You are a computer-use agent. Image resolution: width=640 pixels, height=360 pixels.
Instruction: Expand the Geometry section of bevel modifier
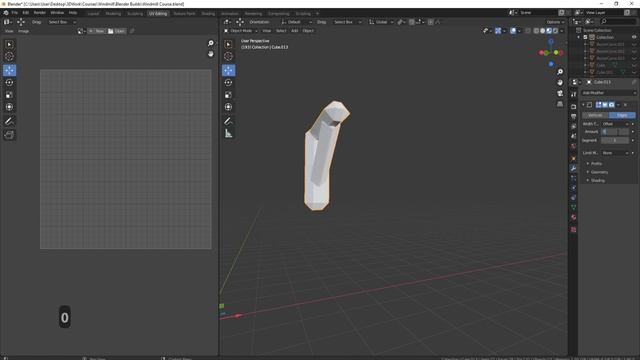pyautogui.click(x=599, y=172)
